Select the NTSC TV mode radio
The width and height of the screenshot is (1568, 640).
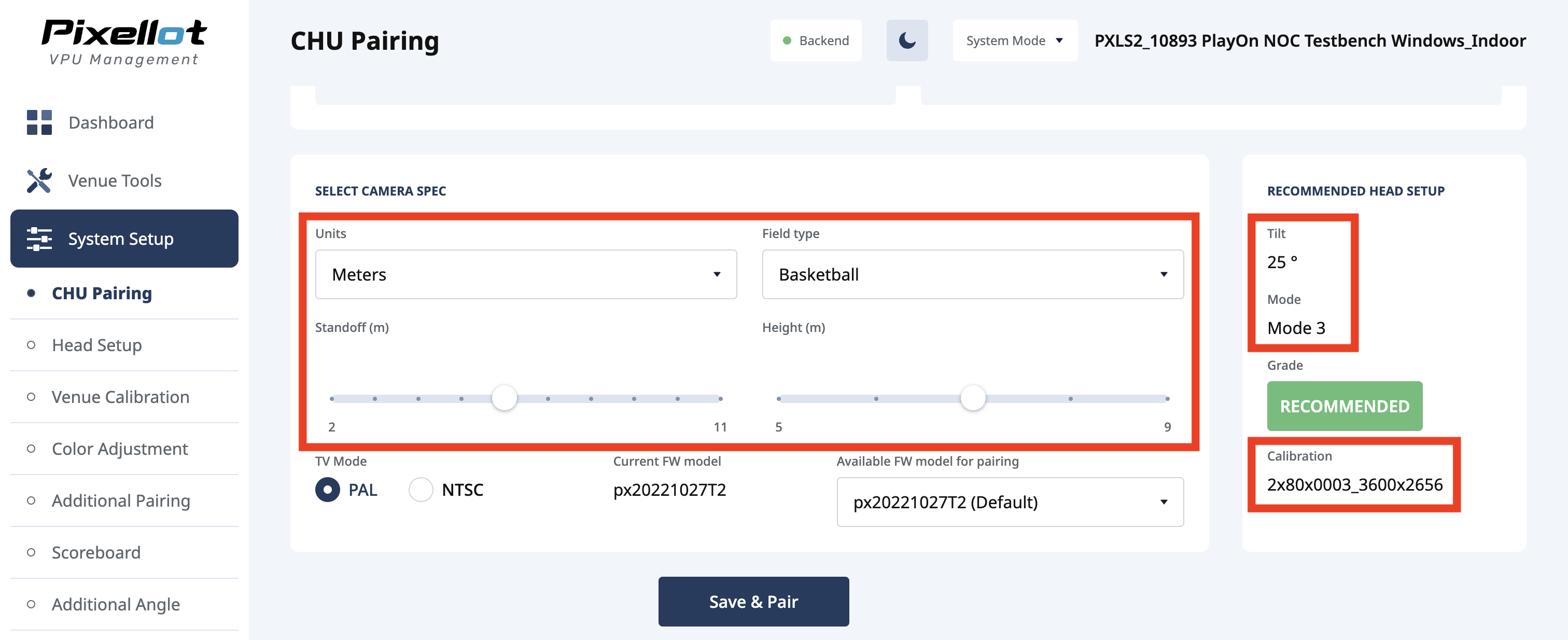(421, 490)
